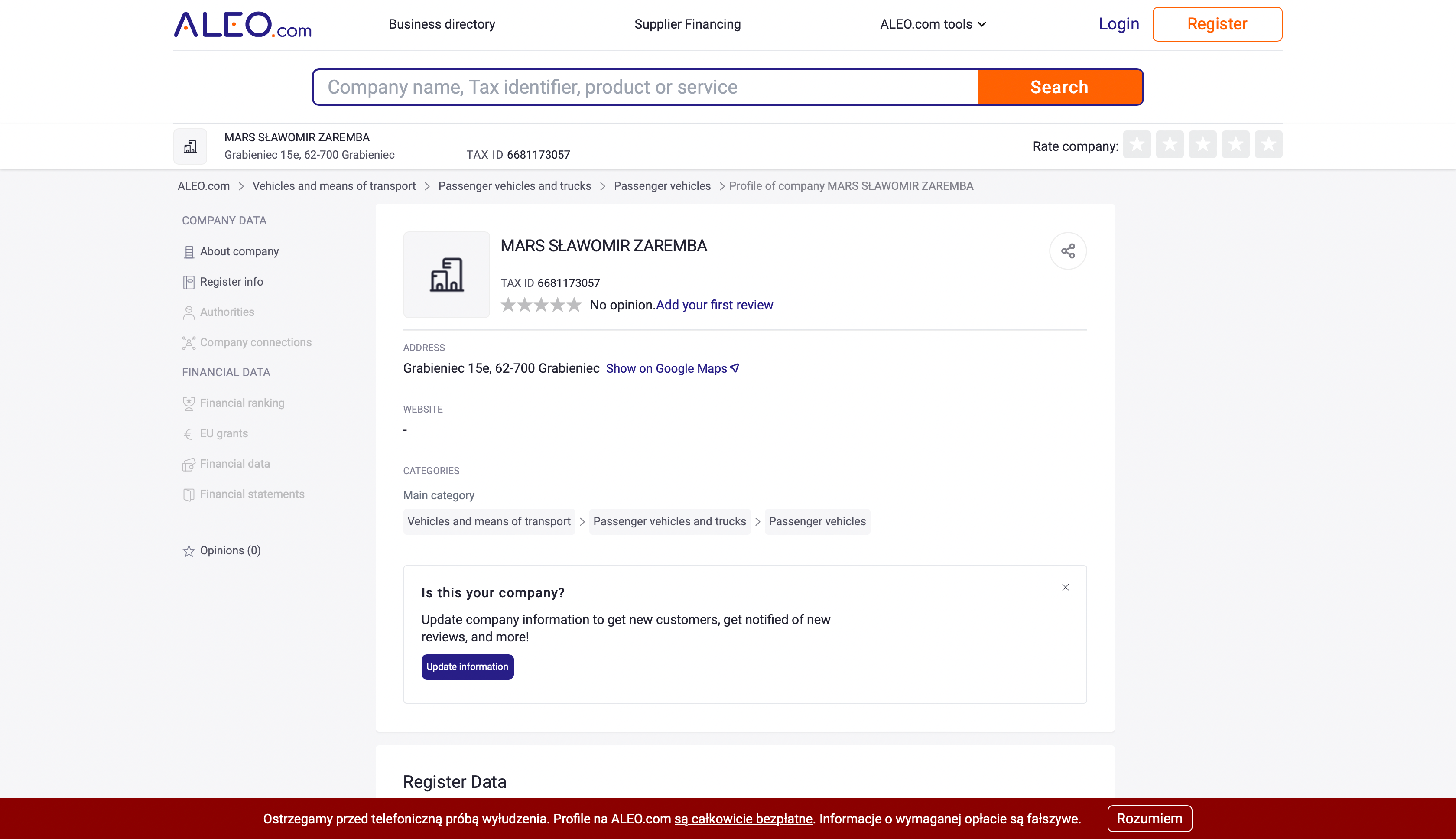The image size is (1456, 839).
Task: Expand ALEO.com tools dropdown
Action: (933, 24)
